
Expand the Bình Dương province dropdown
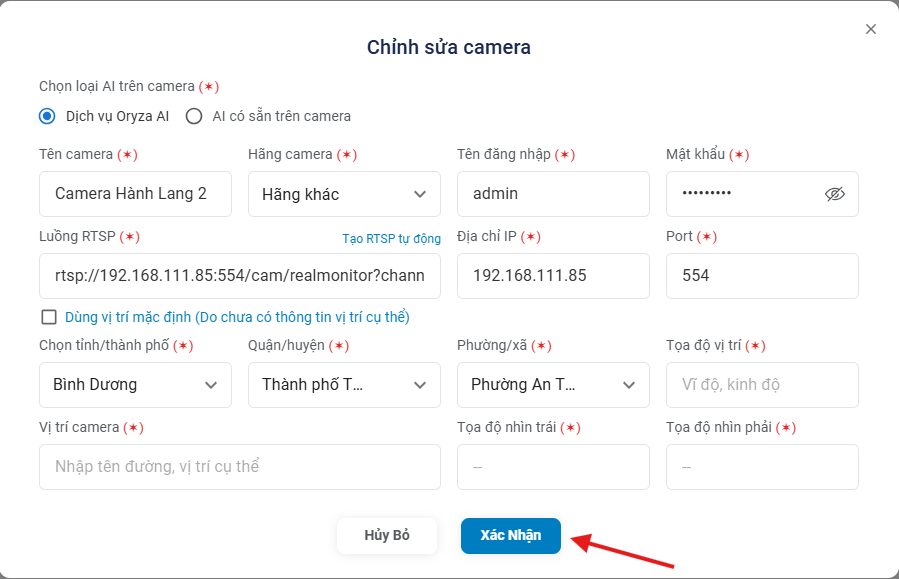pos(135,385)
